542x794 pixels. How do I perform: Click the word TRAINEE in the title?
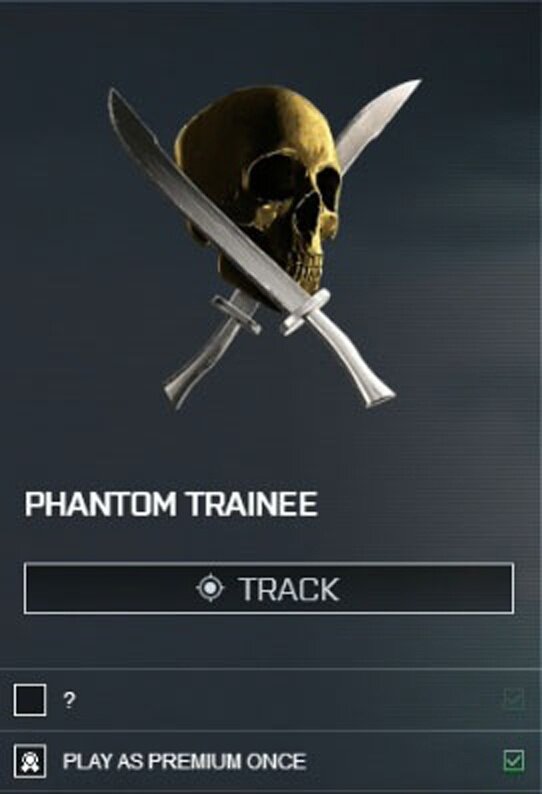[252, 504]
